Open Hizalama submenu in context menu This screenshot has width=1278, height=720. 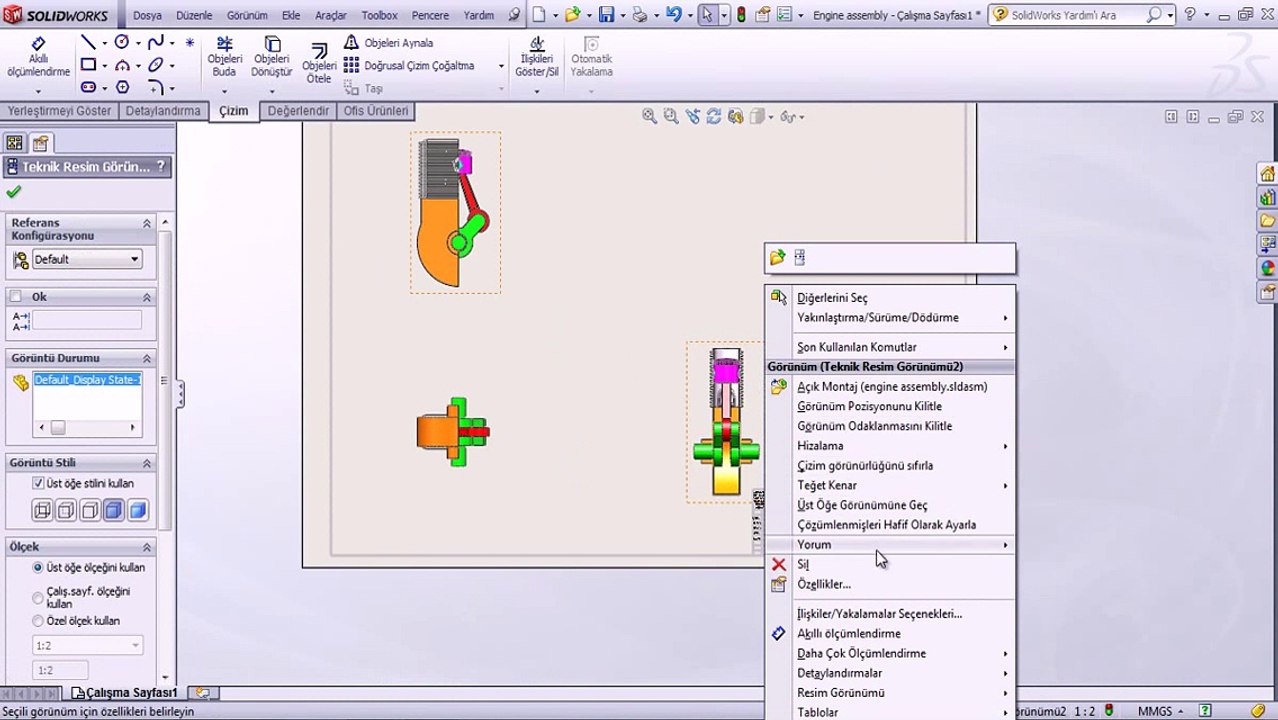point(890,446)
